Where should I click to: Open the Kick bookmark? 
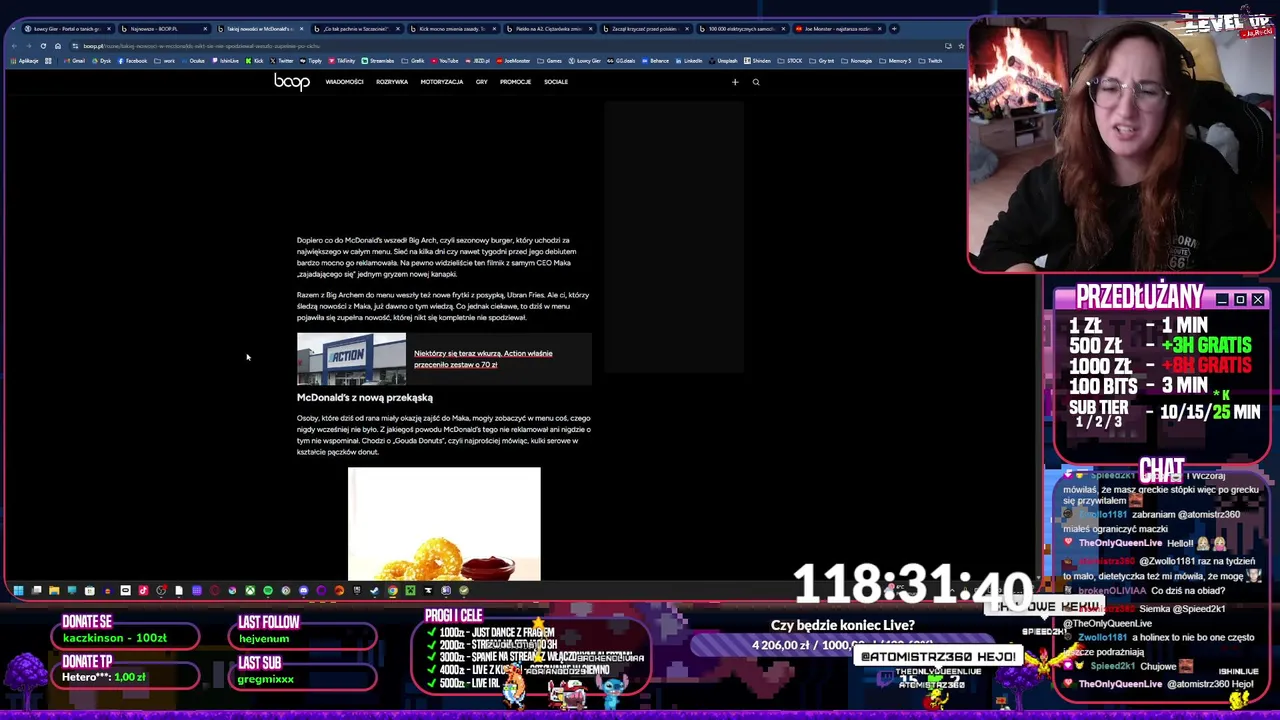click(x=255, y=61)
